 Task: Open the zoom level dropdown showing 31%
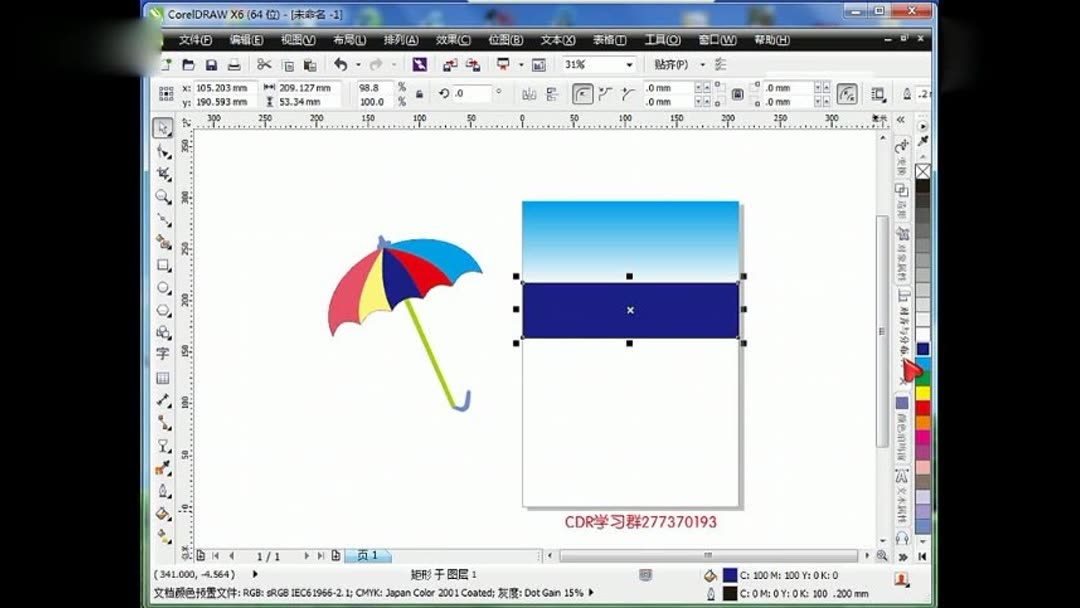(x=630, y=64)
